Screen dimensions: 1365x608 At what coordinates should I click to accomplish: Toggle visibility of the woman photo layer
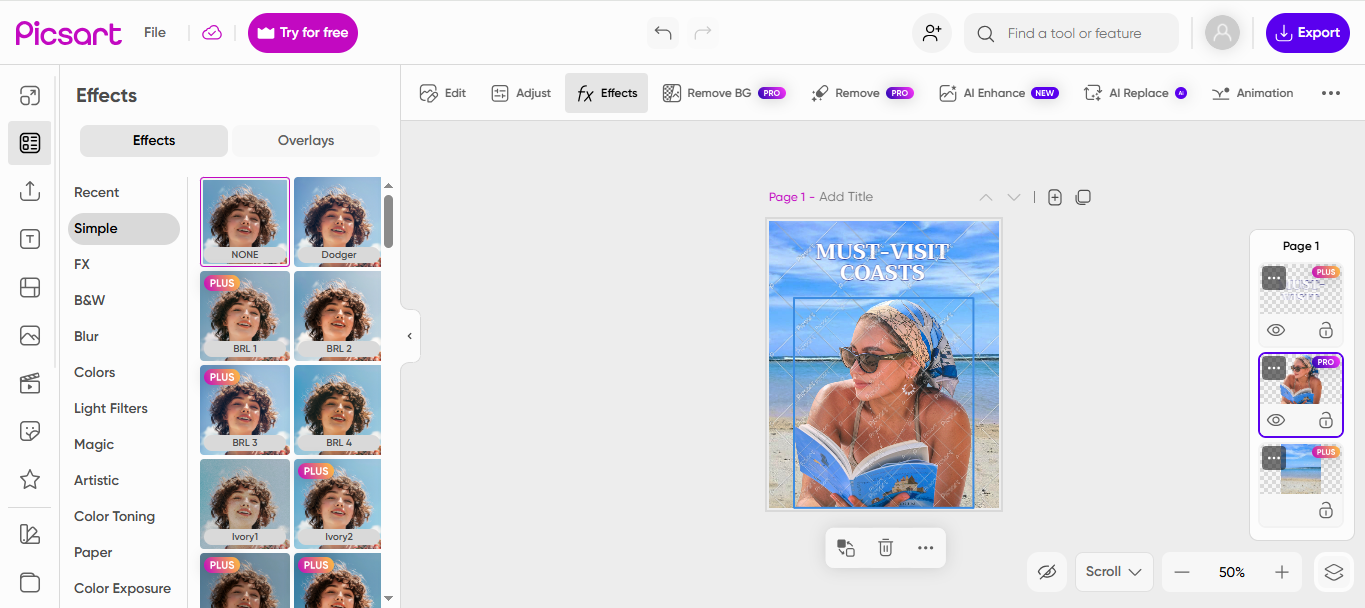(1276, 420)
